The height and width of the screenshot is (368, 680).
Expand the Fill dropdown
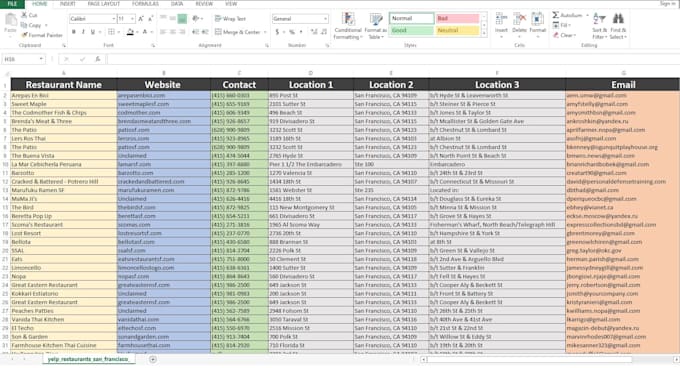(x=570, y=25)
